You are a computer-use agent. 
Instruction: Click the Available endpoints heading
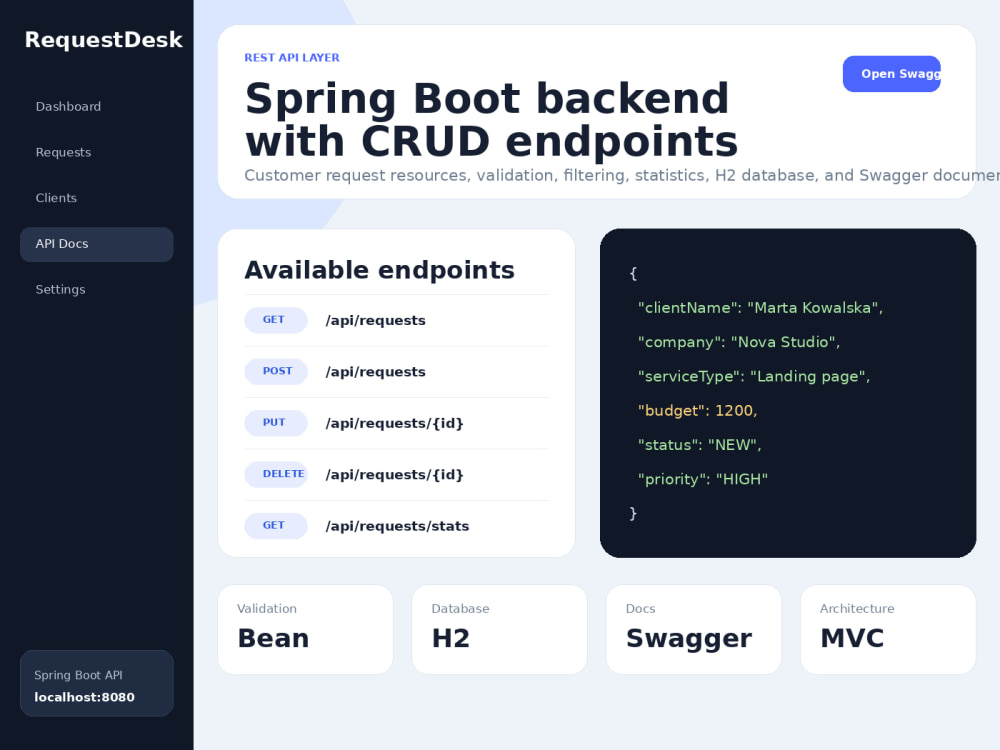tap(379, 270)
